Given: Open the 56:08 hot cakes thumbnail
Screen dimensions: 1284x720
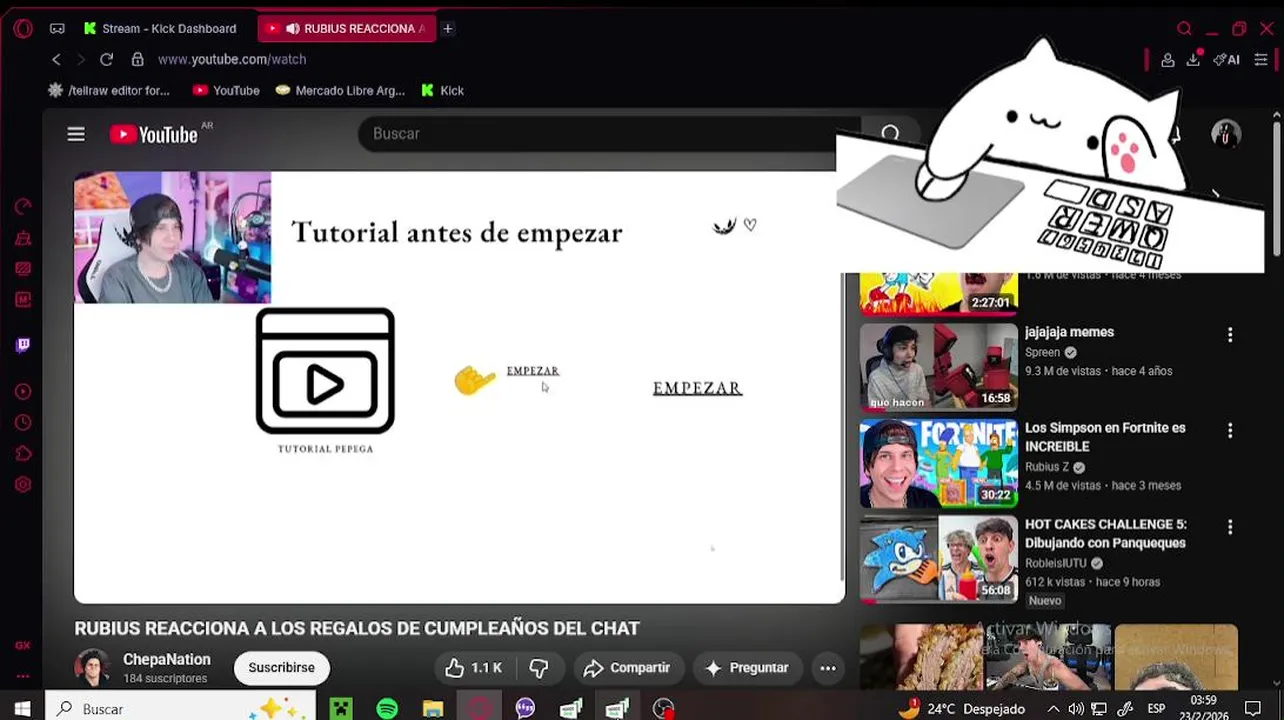Looking at the screenshot, I should tap(939, 559).
